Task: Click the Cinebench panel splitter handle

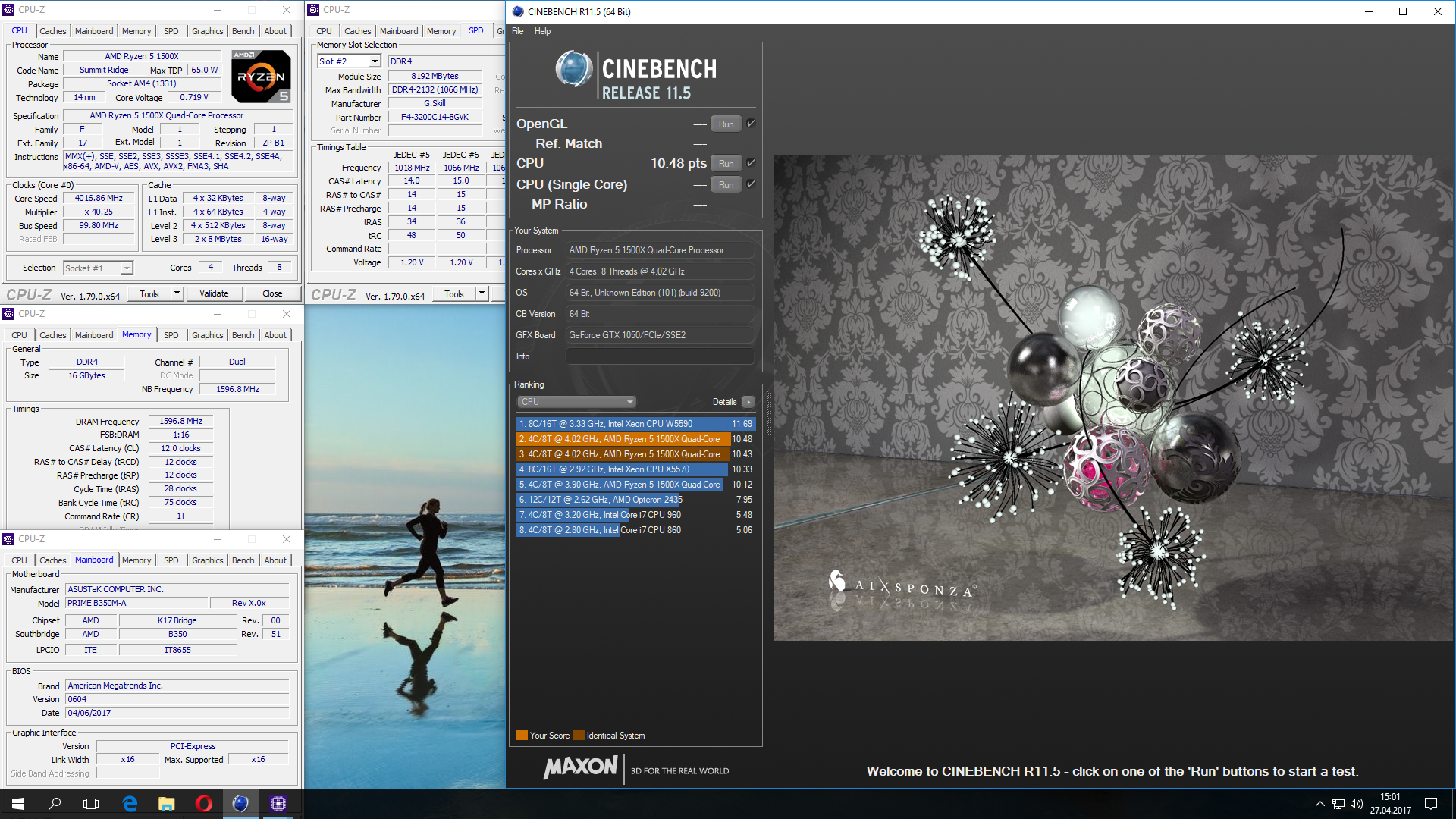Action: click(x=768, y=413)
